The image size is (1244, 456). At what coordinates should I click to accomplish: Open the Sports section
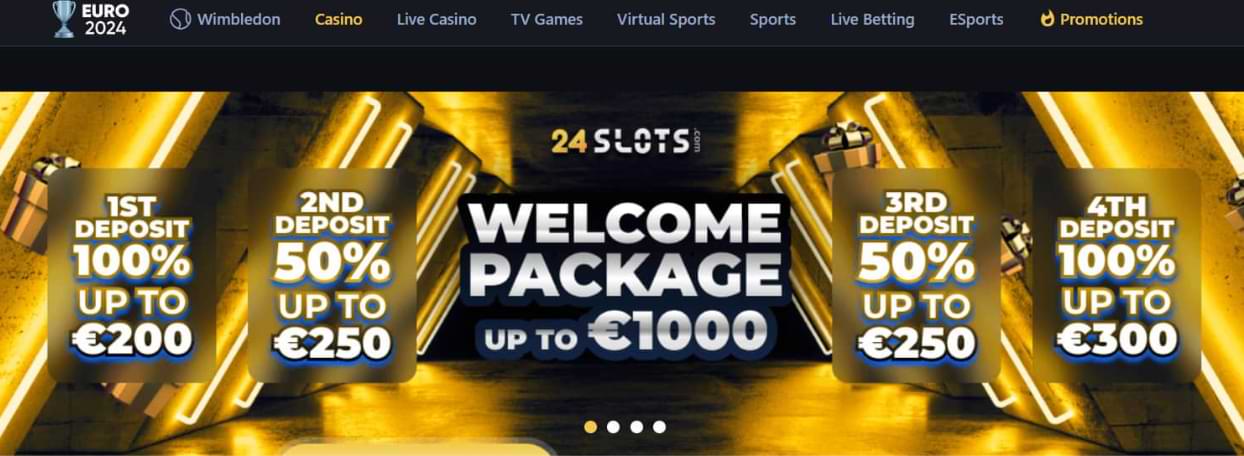tap(773, 19)
